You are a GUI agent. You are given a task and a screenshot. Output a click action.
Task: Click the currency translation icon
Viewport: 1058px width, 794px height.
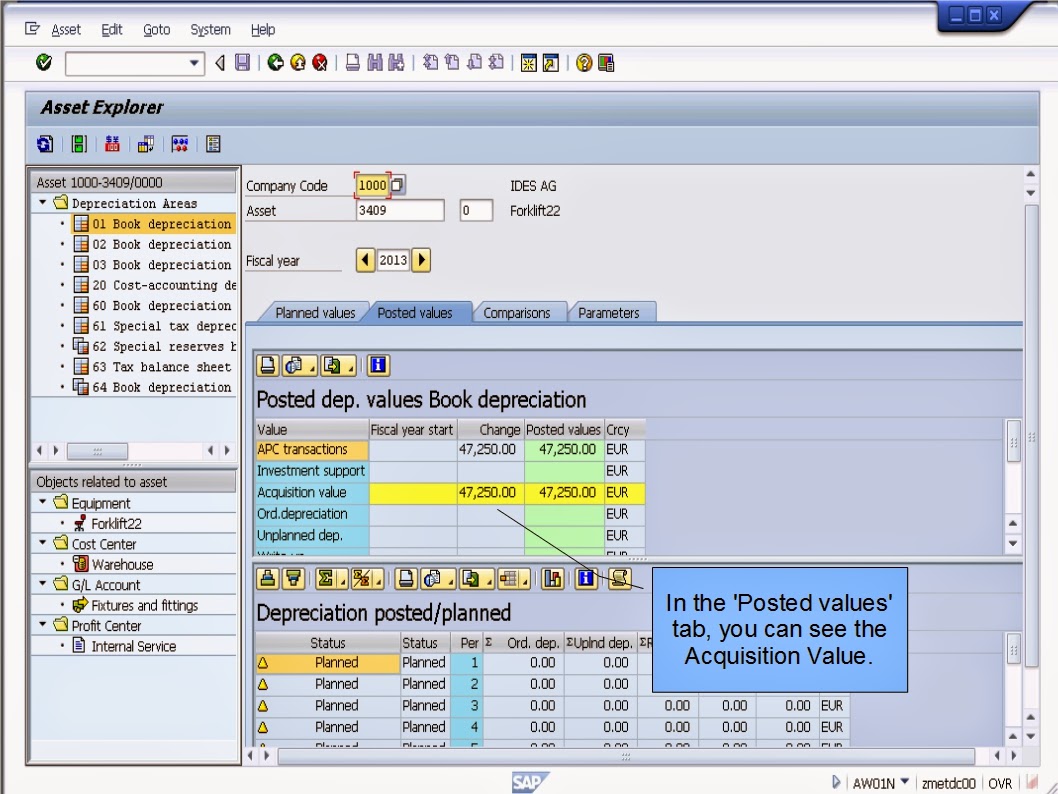click(112, 143)
